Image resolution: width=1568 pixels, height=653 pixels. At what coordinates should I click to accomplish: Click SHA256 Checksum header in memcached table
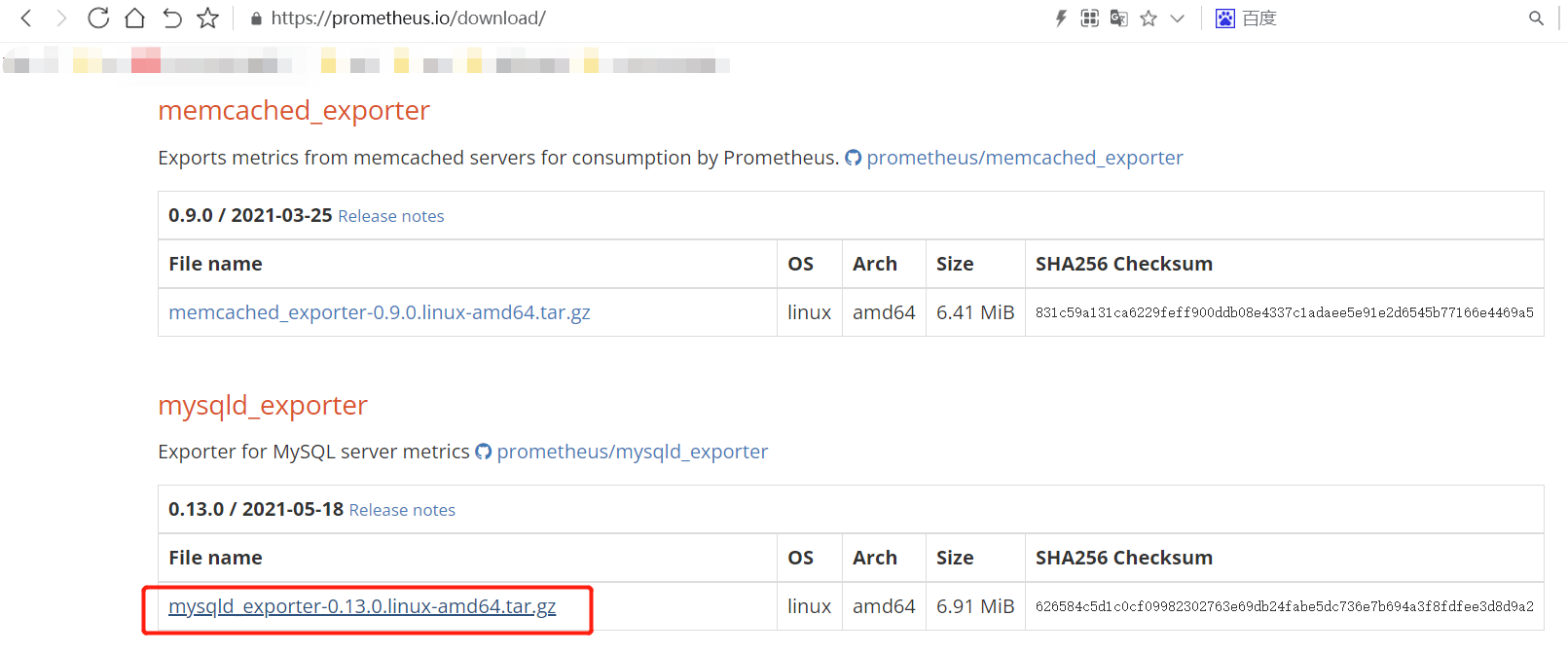[x=1124, y=264]
